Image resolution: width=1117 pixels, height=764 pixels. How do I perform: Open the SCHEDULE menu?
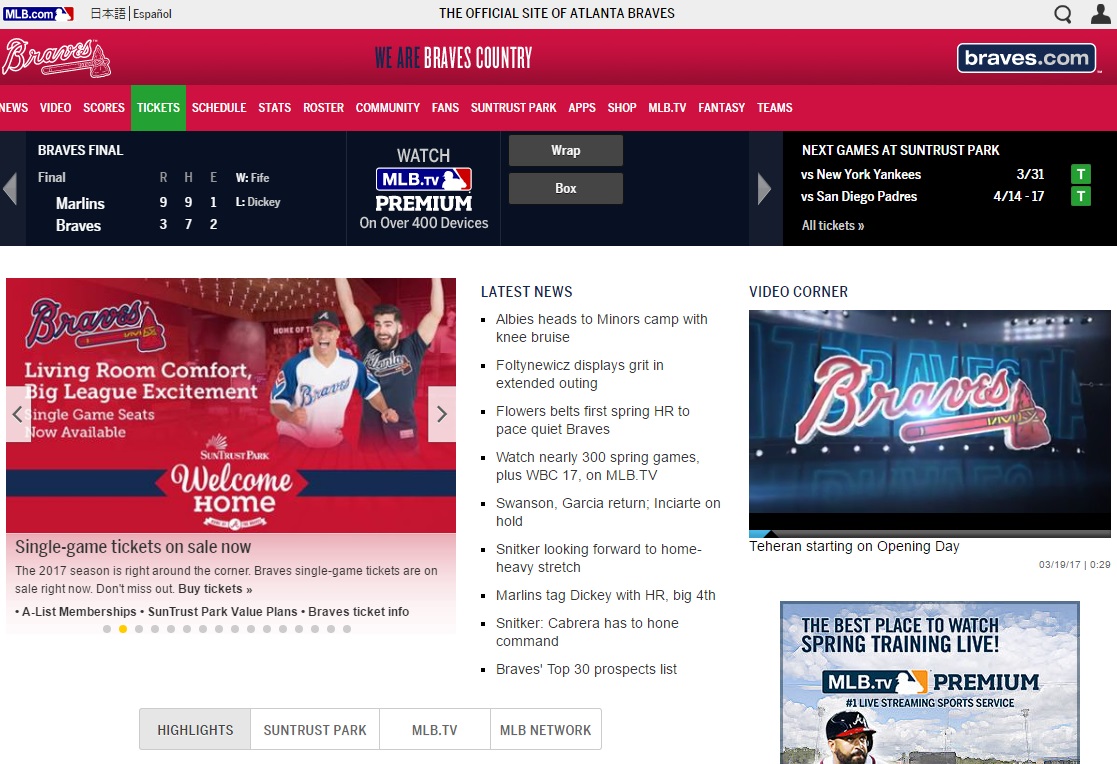[219, 108]
